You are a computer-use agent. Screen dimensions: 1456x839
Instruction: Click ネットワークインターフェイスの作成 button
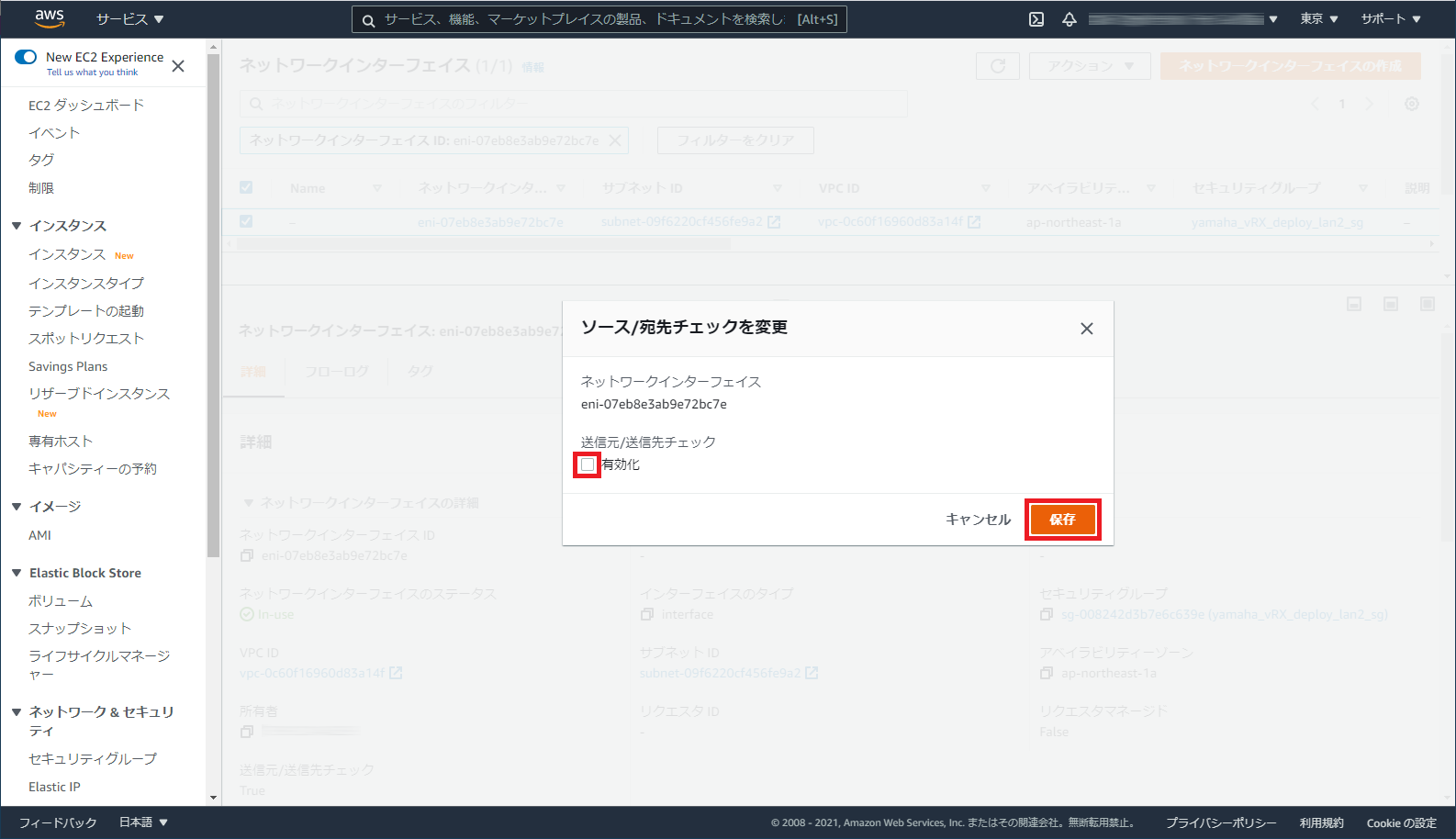click(x=1290, y=66)
